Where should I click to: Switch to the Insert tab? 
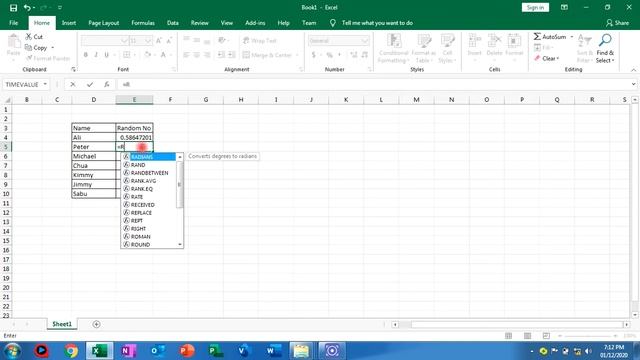coord(69,23)
